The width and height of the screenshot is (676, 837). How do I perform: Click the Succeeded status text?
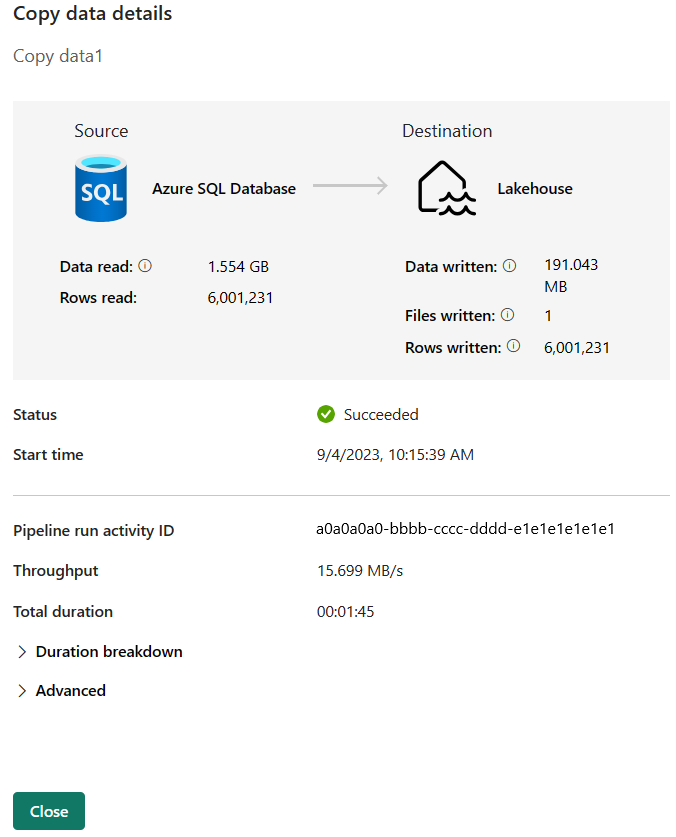[381, 415]
